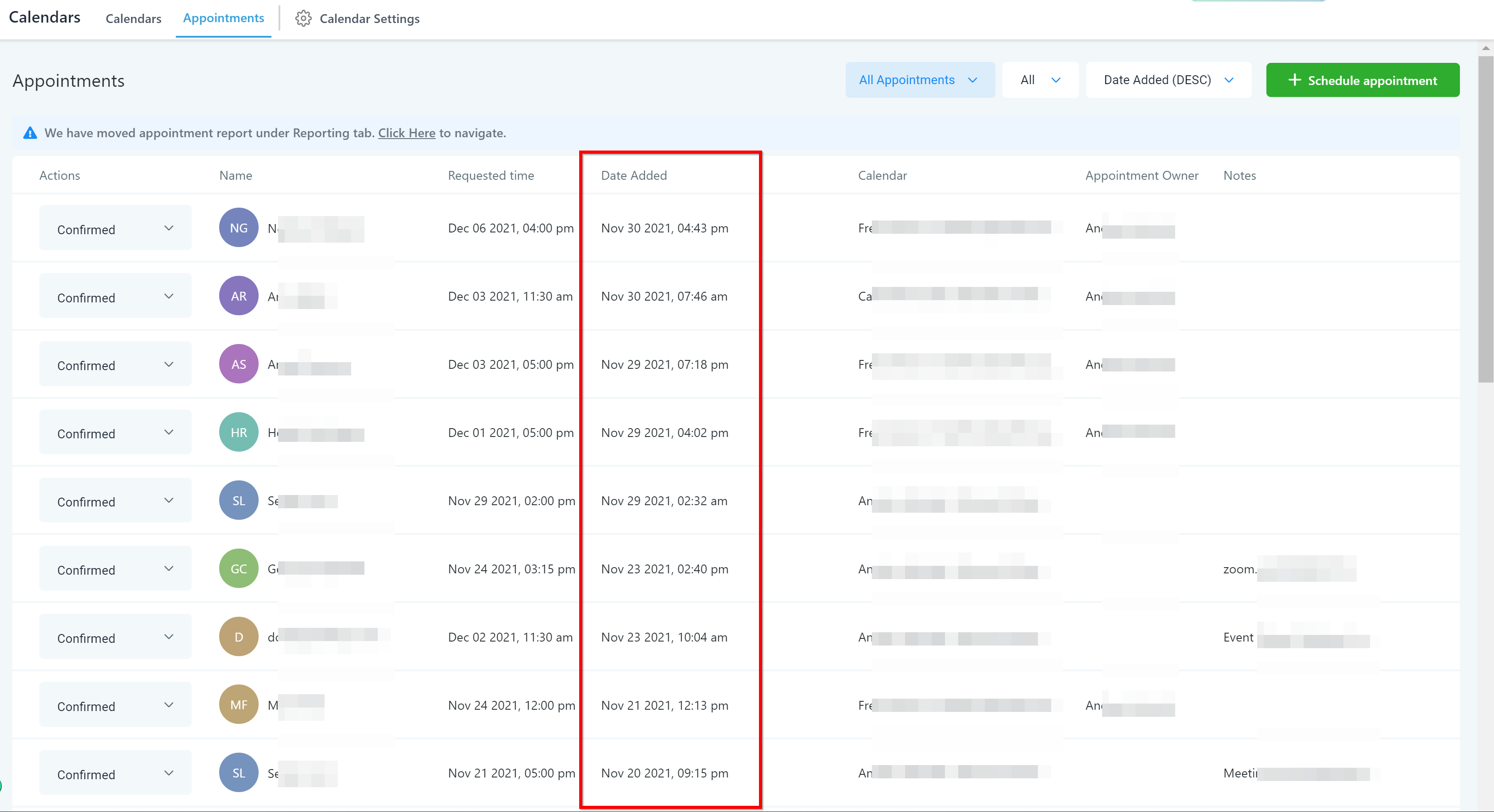Open the Date Added (DESC) sort dropdown
The image size is (1494, 812).
[1168, 80]
